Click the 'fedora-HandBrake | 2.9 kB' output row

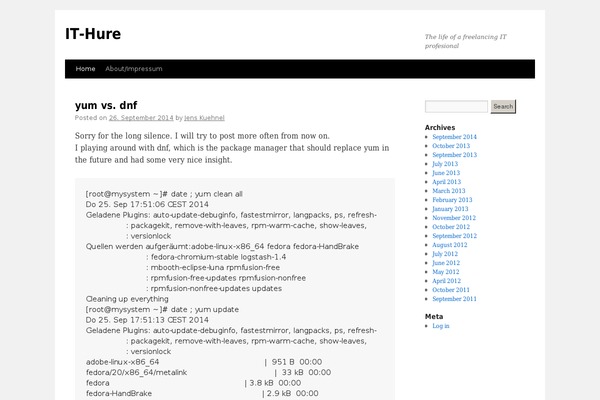202,393
